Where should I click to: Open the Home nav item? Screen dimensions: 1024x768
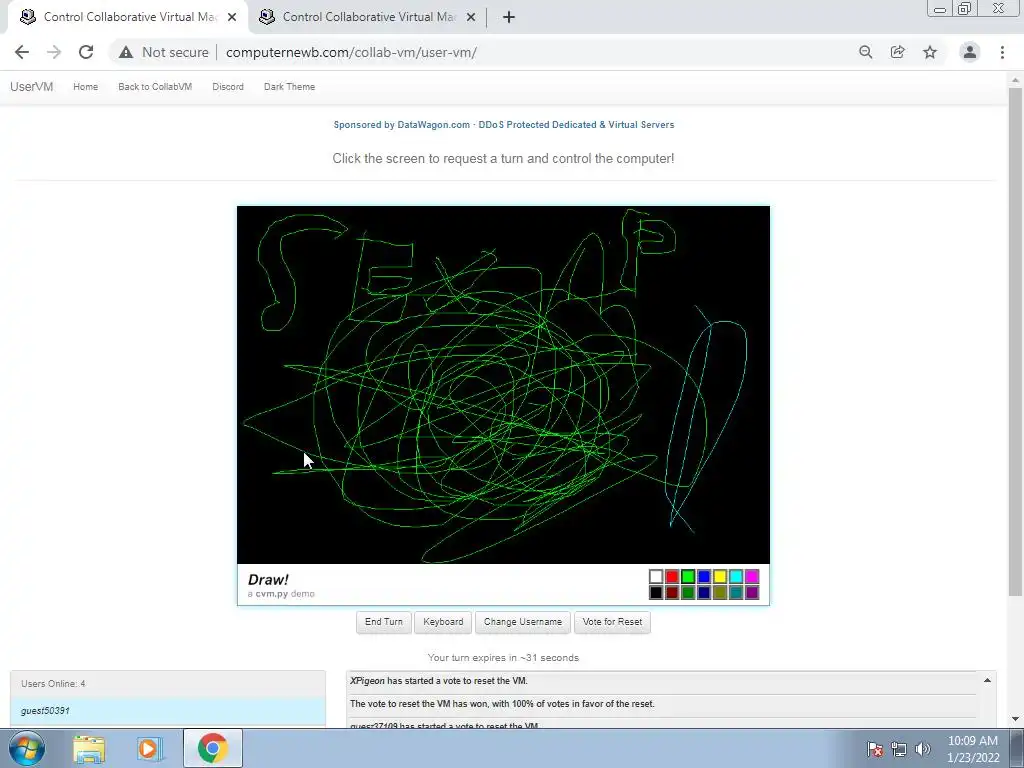[x=86, y=87]
